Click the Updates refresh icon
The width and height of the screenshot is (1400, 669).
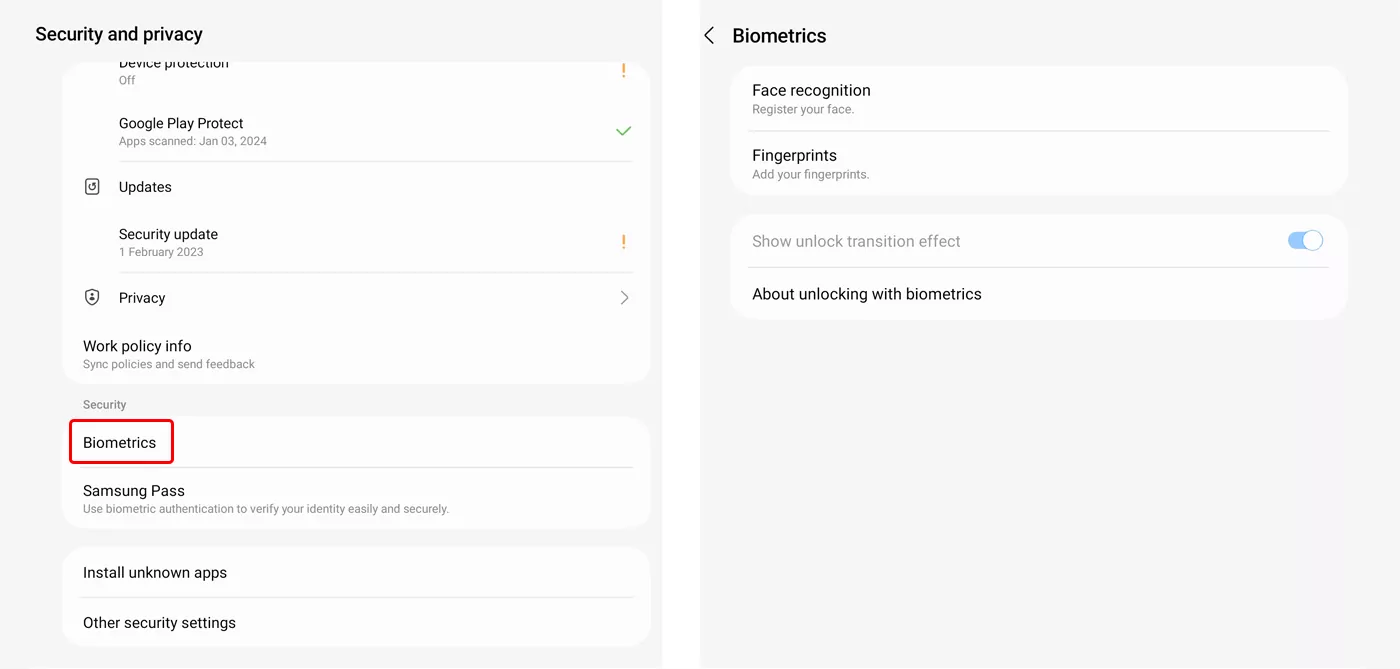[x=92, y=187]
